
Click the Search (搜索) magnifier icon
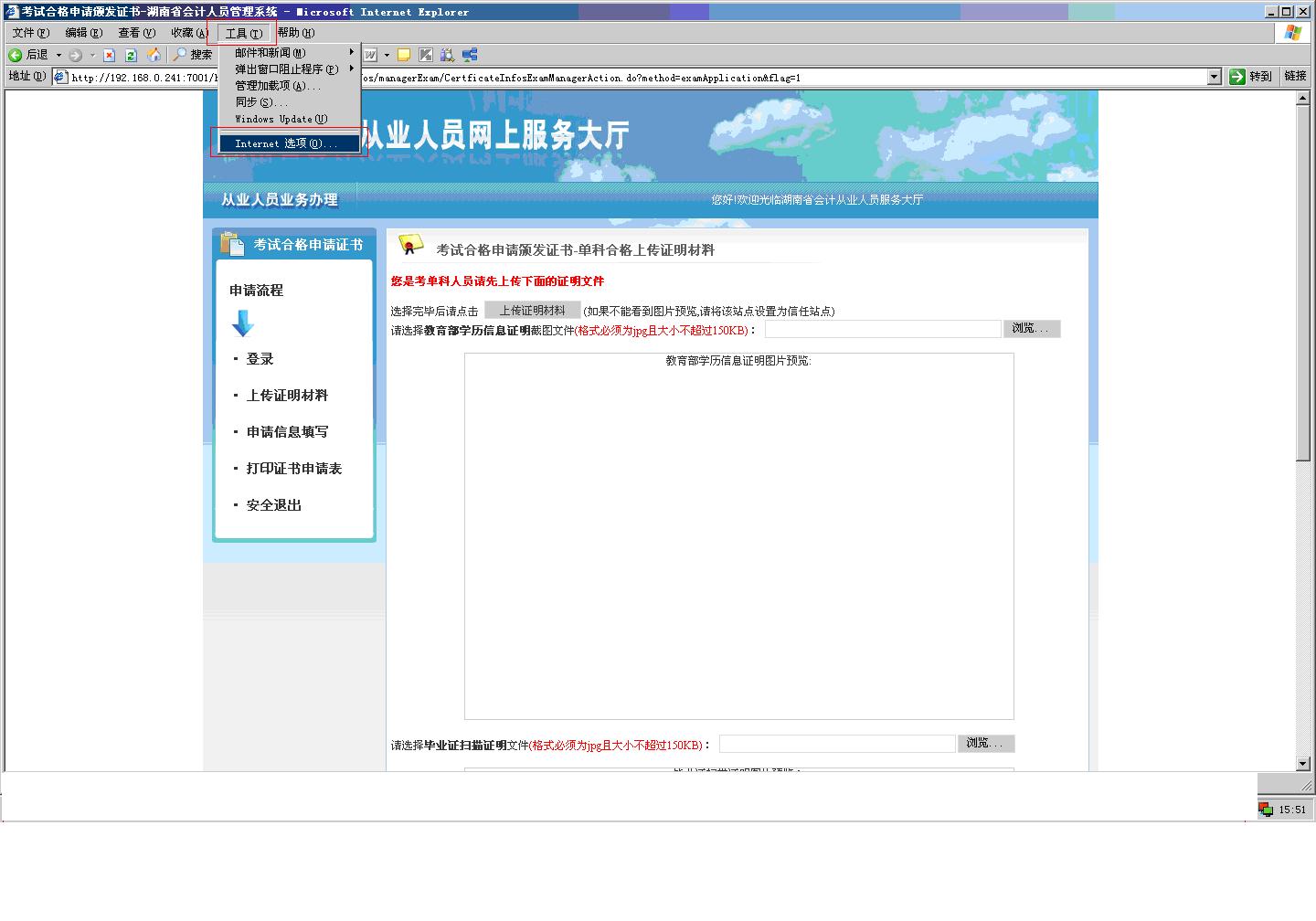[x=180, y=55]
